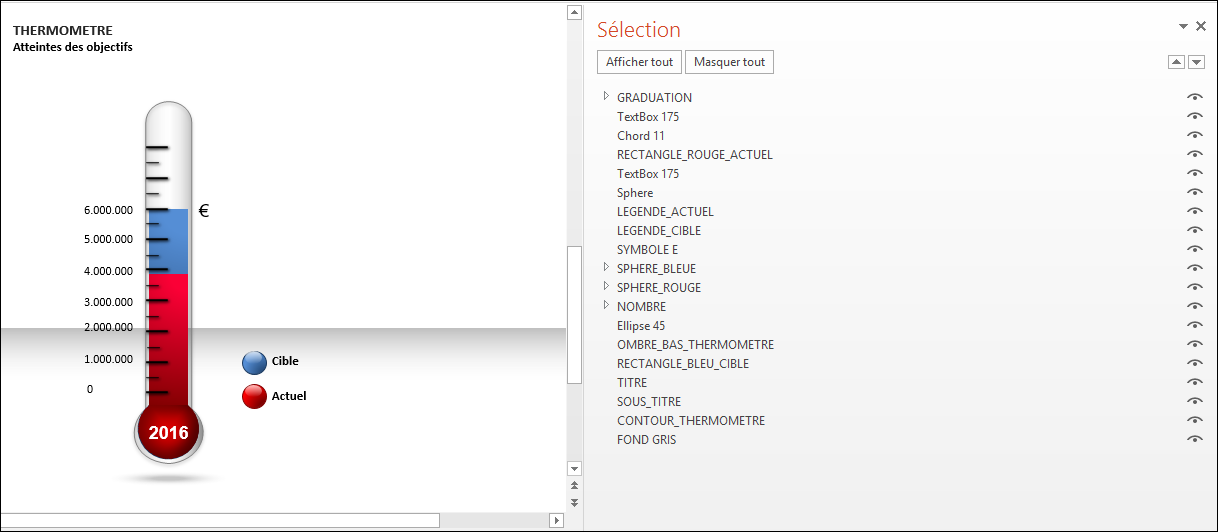Expand the GRADUATION group
The height and width of the screenshot is (532, 1218).
click(x=606, y=96)
